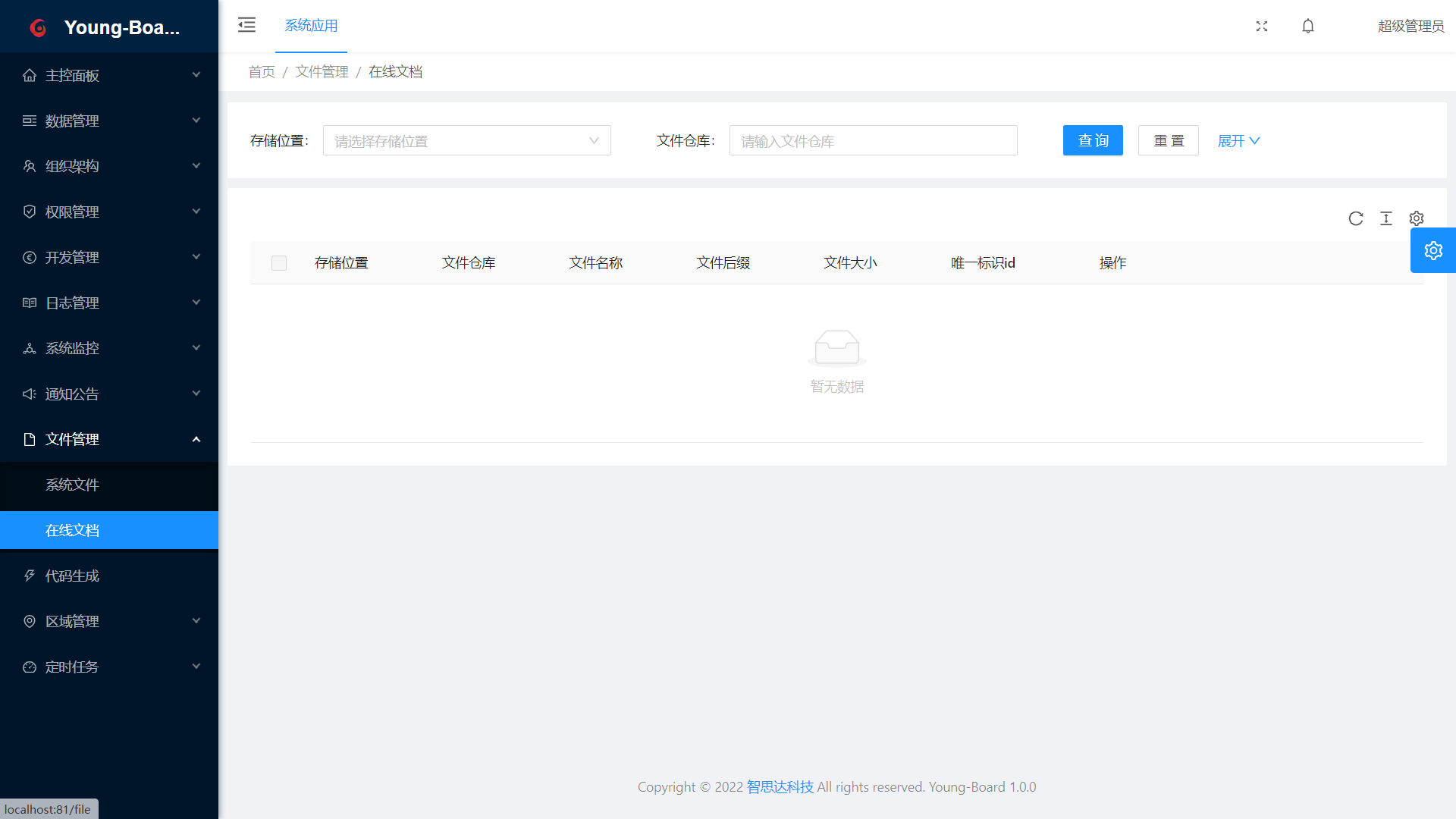The image size is (1456, 819).
Task: Go to 代码生成 in the sidebar
Action: point(72,576)
